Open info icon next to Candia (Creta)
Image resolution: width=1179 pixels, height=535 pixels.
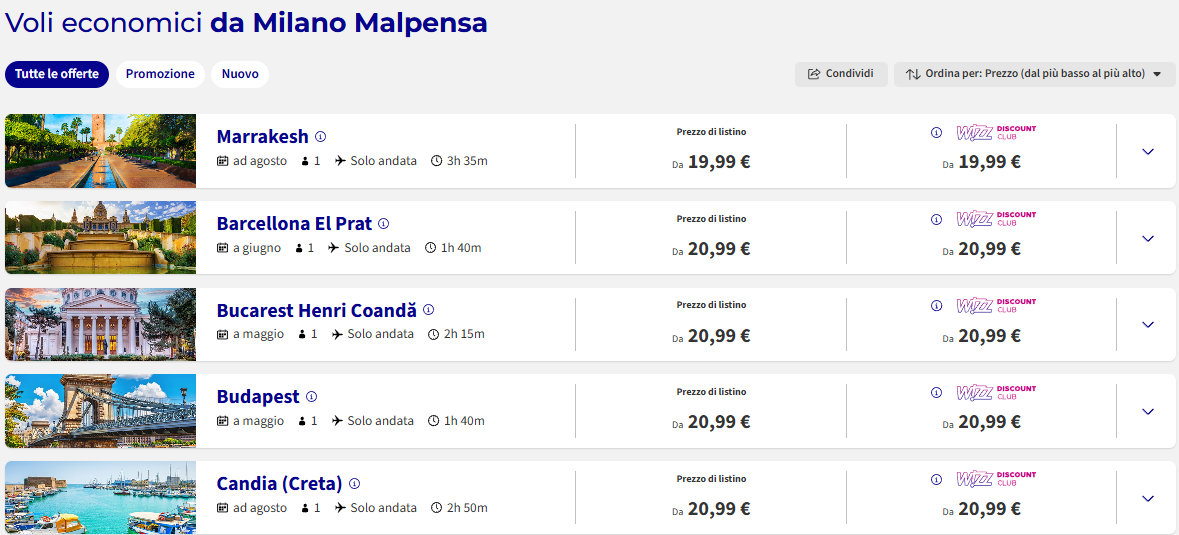tap(355, 483)
